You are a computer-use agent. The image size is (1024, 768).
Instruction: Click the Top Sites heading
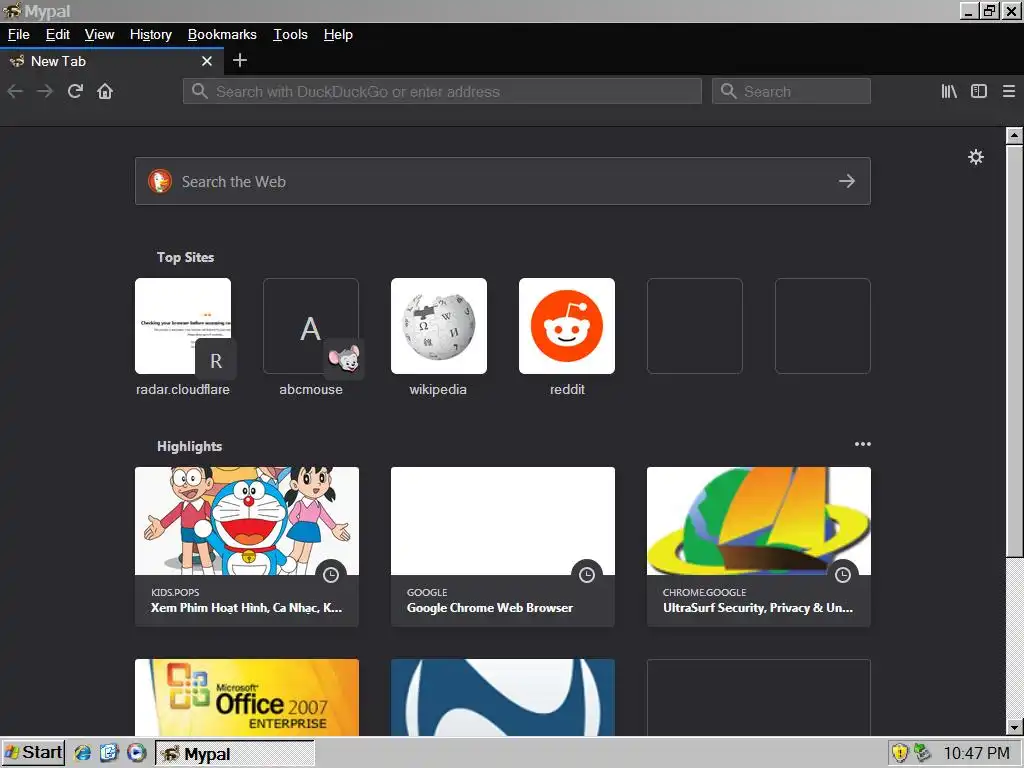(x=185, y=257)
